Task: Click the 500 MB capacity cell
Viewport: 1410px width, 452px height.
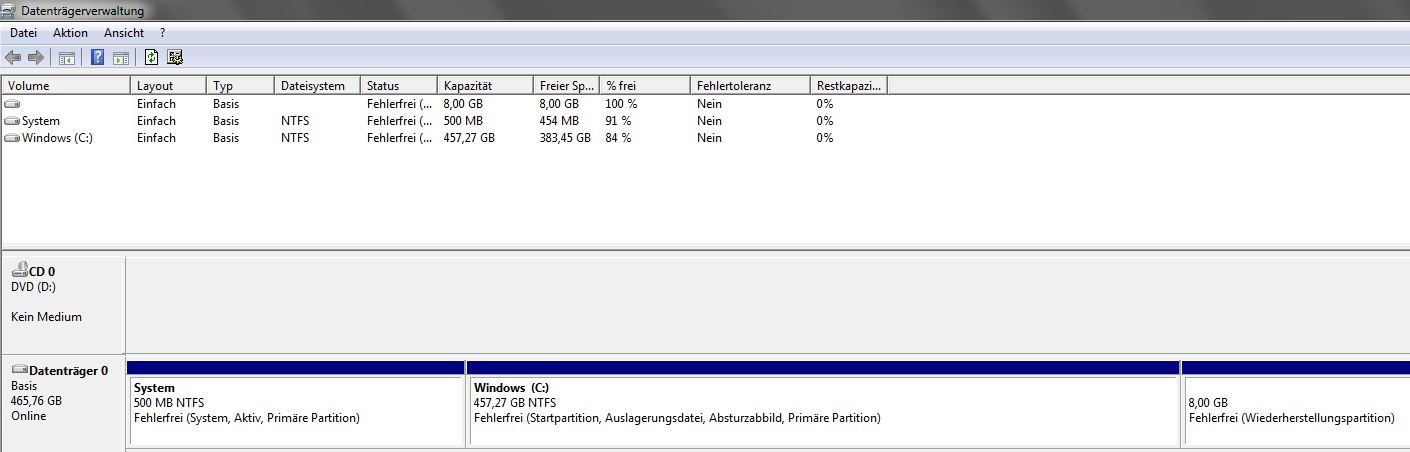Action: [x=463, y=121]
